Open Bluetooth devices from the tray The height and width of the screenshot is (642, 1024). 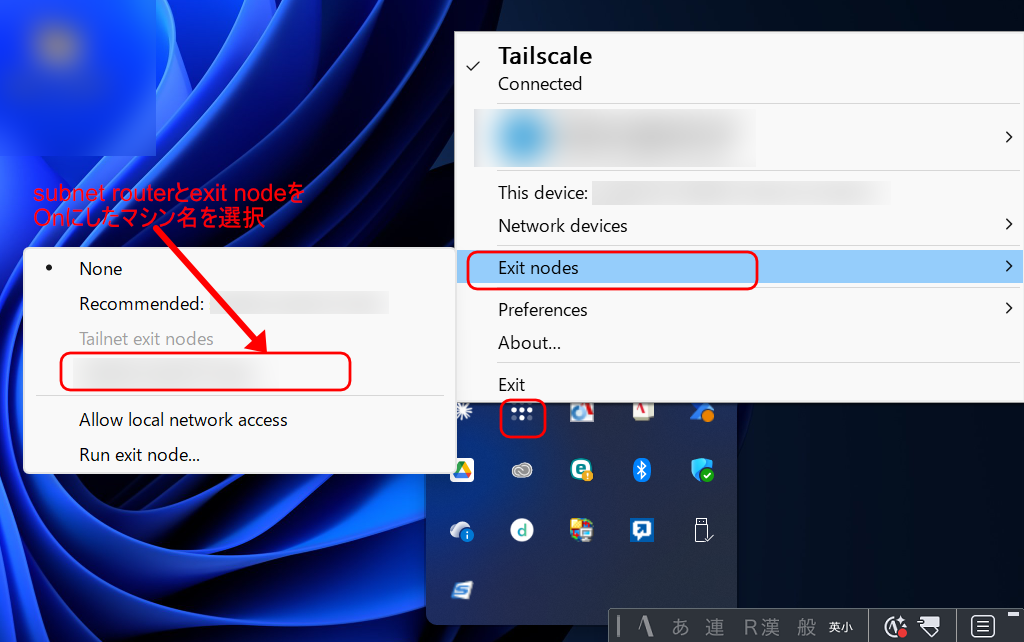(x=641, y=470)
